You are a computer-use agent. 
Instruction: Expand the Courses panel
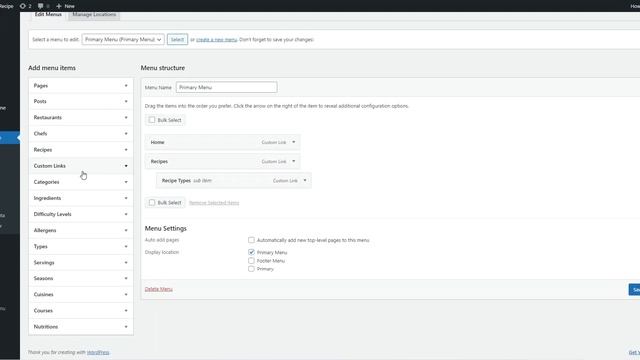tap(81, 311)
